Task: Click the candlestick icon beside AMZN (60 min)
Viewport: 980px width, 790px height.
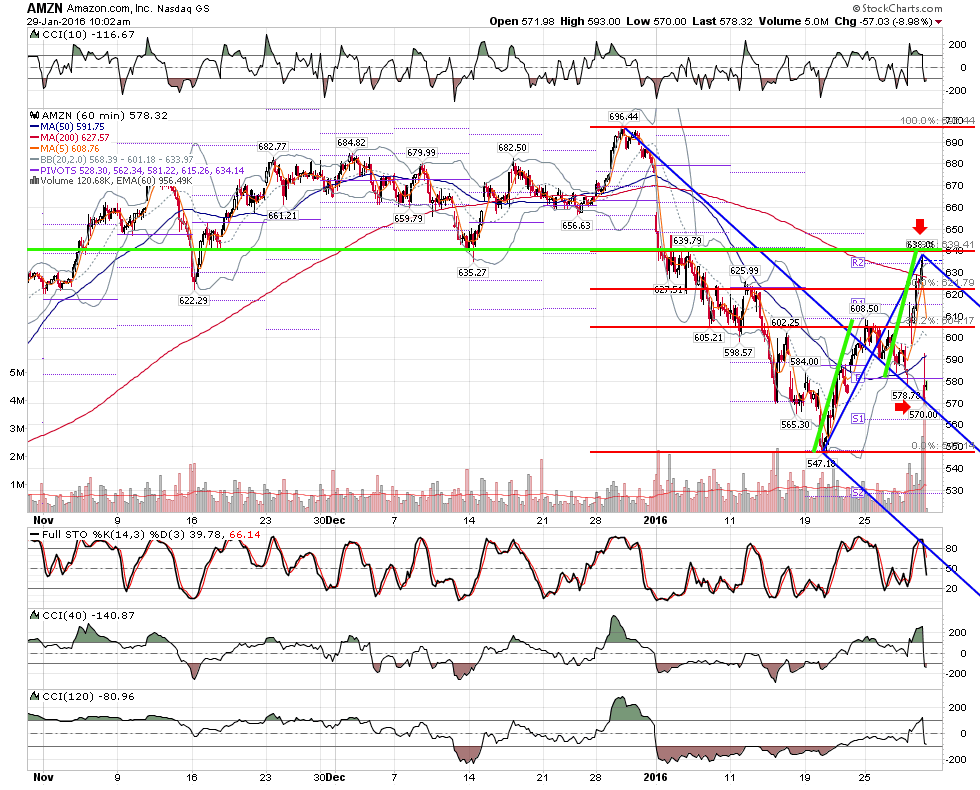Action: point(35,116)
